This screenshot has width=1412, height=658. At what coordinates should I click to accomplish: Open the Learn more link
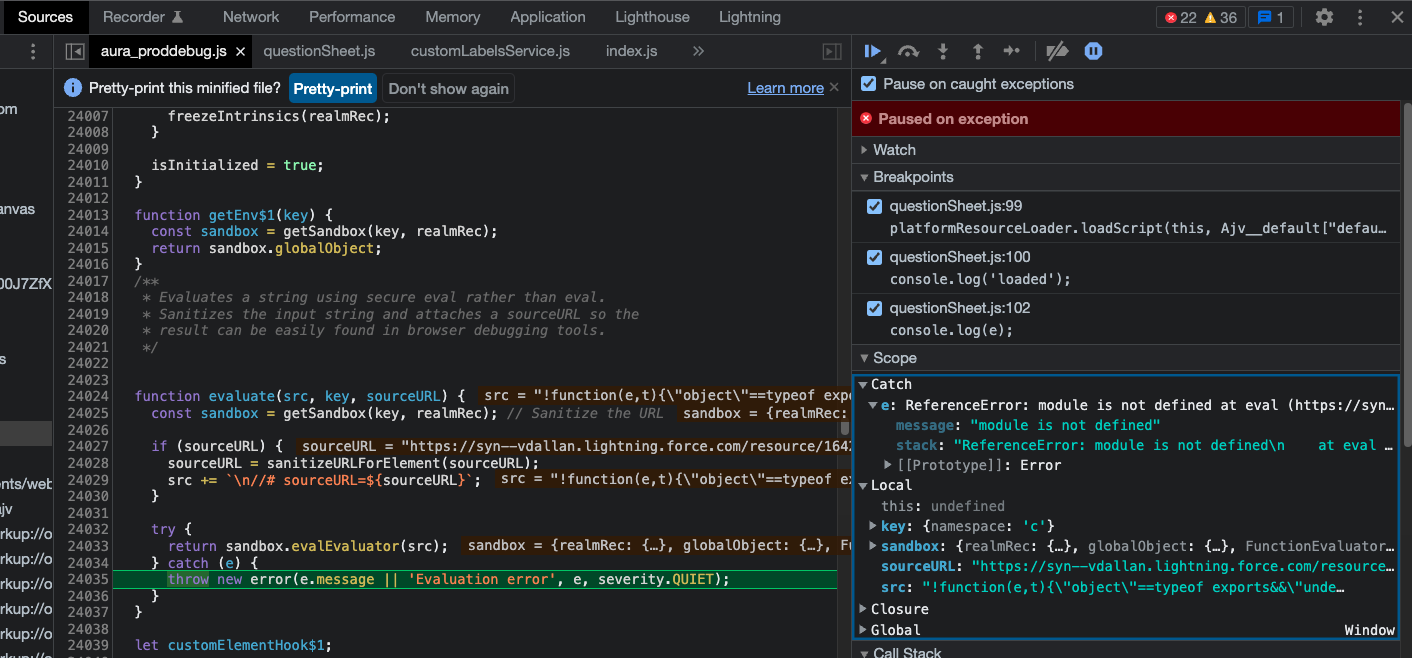pyautogui.click(x=785, y=88)
